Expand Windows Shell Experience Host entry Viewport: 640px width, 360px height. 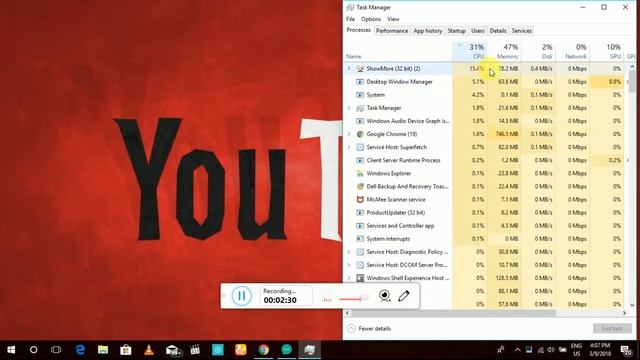[349, 278]
